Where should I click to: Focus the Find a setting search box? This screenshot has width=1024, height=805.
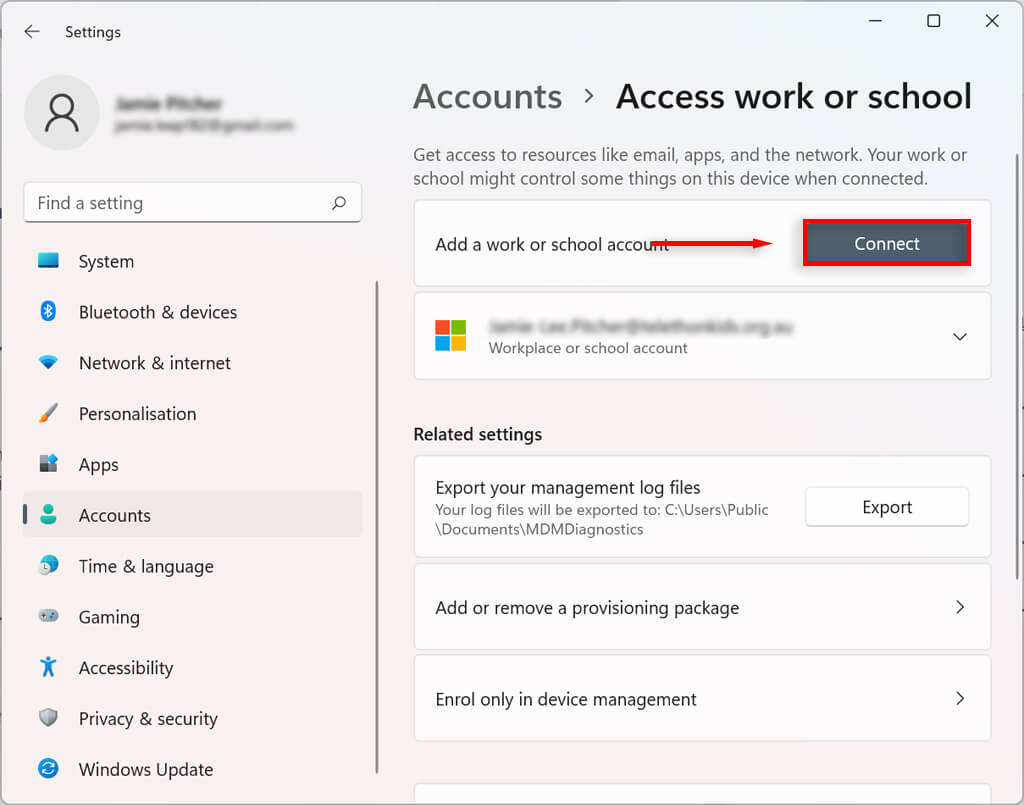[180, 203]
